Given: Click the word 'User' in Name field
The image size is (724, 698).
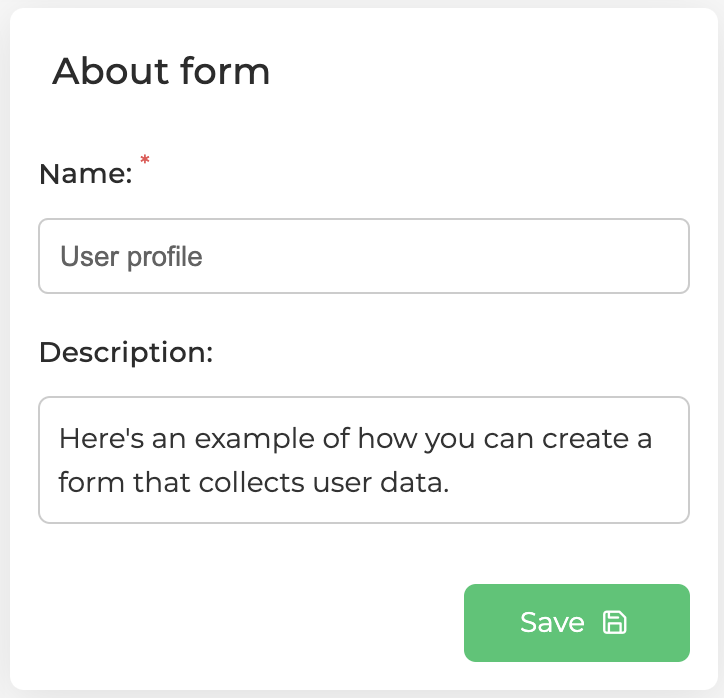Looking at the screenshot, I should coord(89,256).
